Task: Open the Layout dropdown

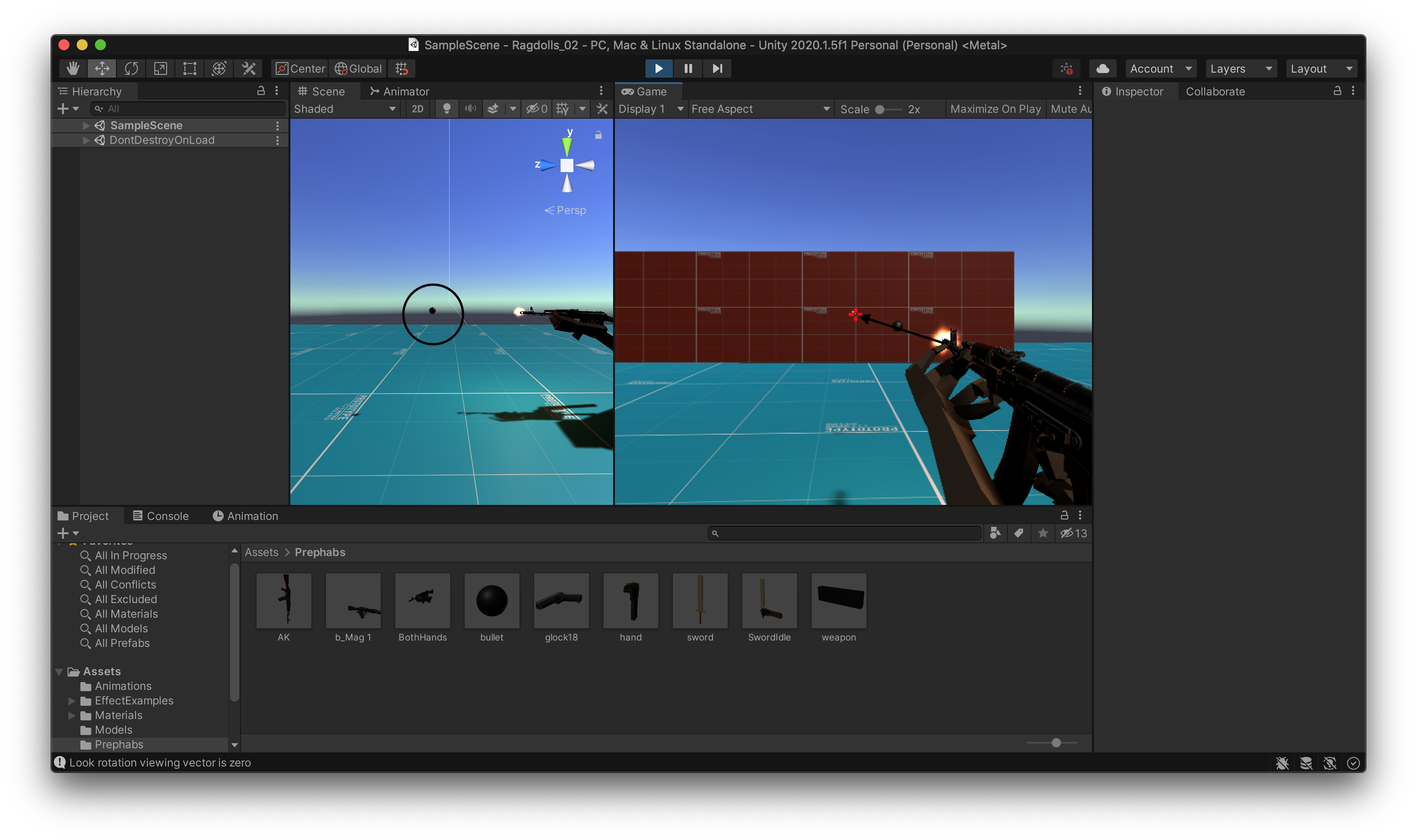Action: point(1322,68)
